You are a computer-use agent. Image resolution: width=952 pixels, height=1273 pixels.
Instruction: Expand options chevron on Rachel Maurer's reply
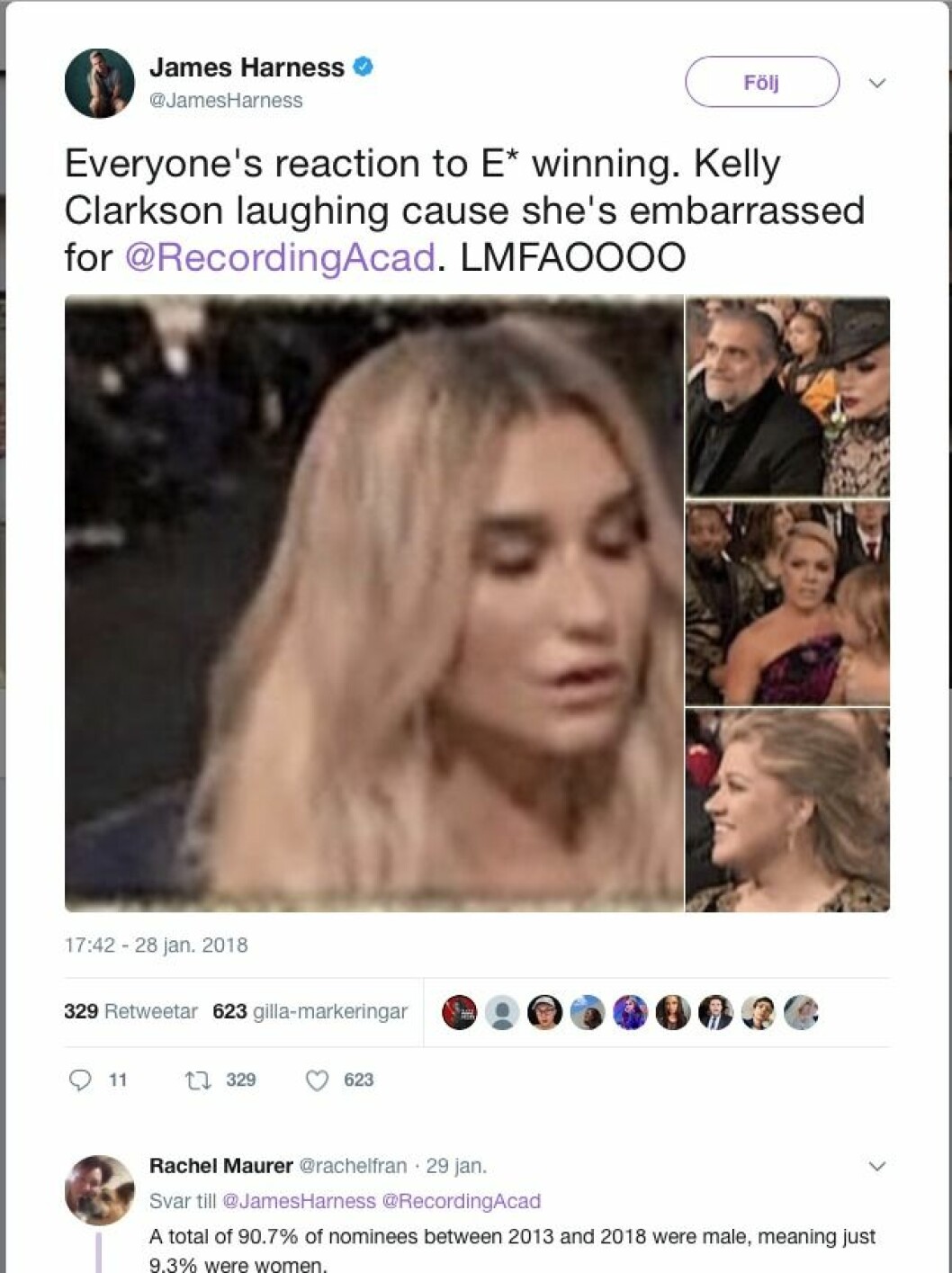coord(877,1166)
